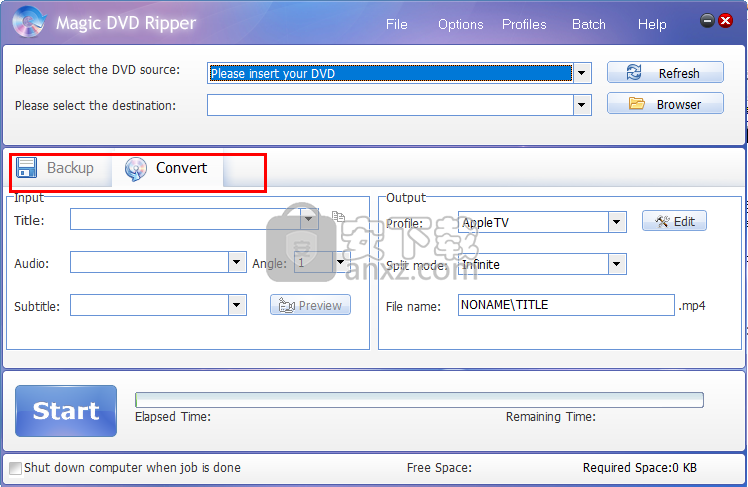The width and height of the screenshot is (748, 487).
Task: Switch to the Convert tab
Action: point(167,168)
